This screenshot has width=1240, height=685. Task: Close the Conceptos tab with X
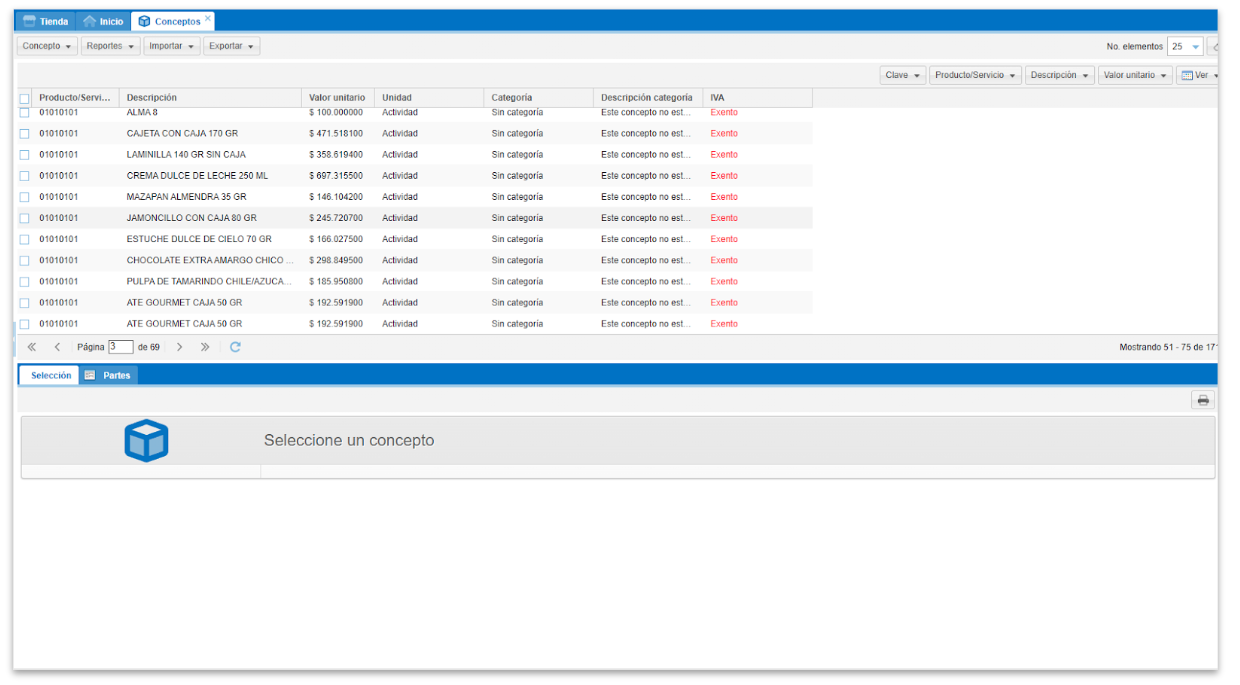[x=208, y=19]
